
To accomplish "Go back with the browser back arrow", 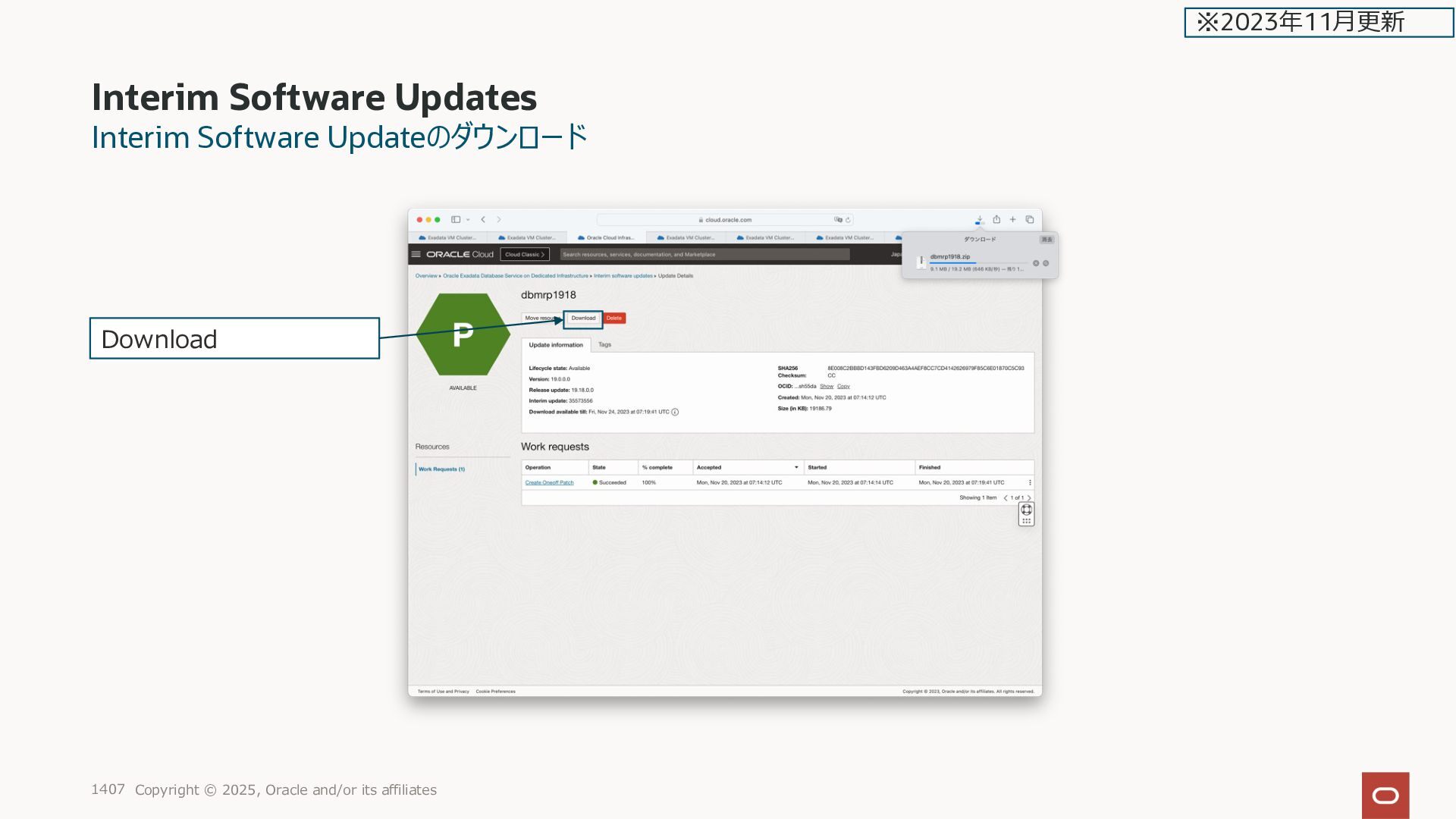I will pos(483,220).
